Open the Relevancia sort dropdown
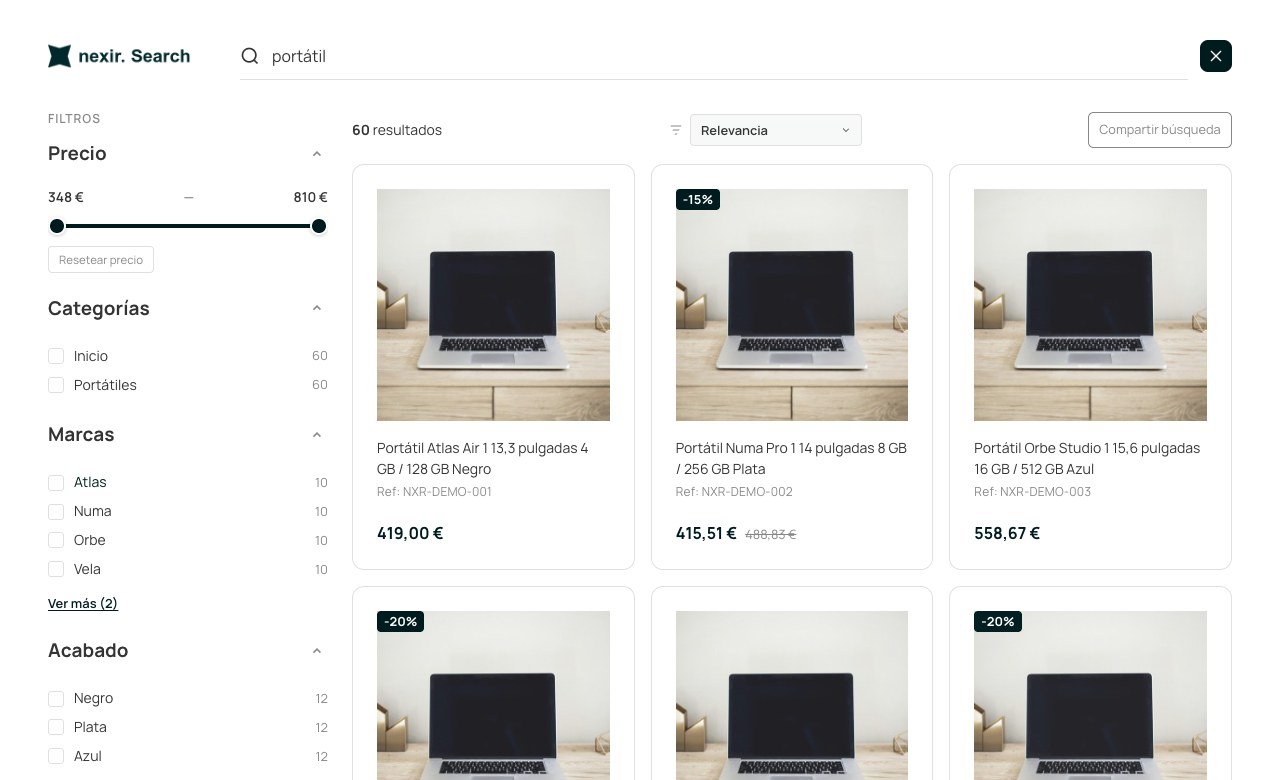Screen dimensions: 1280x780 tap(776, 130)
